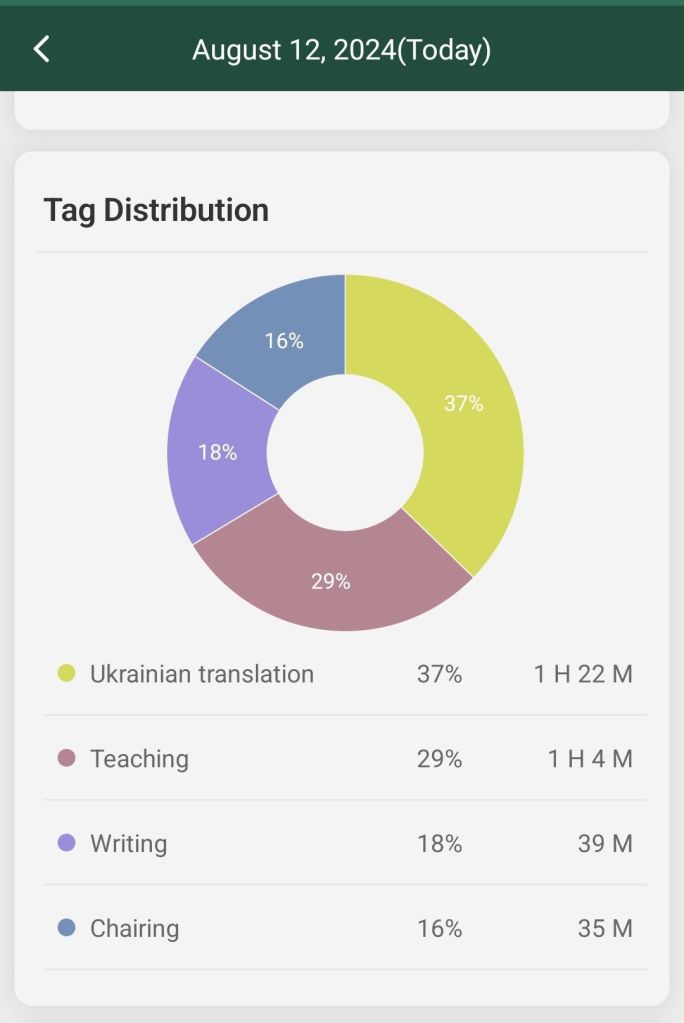Click the 35 M duration value

click(x=605, y=929)
